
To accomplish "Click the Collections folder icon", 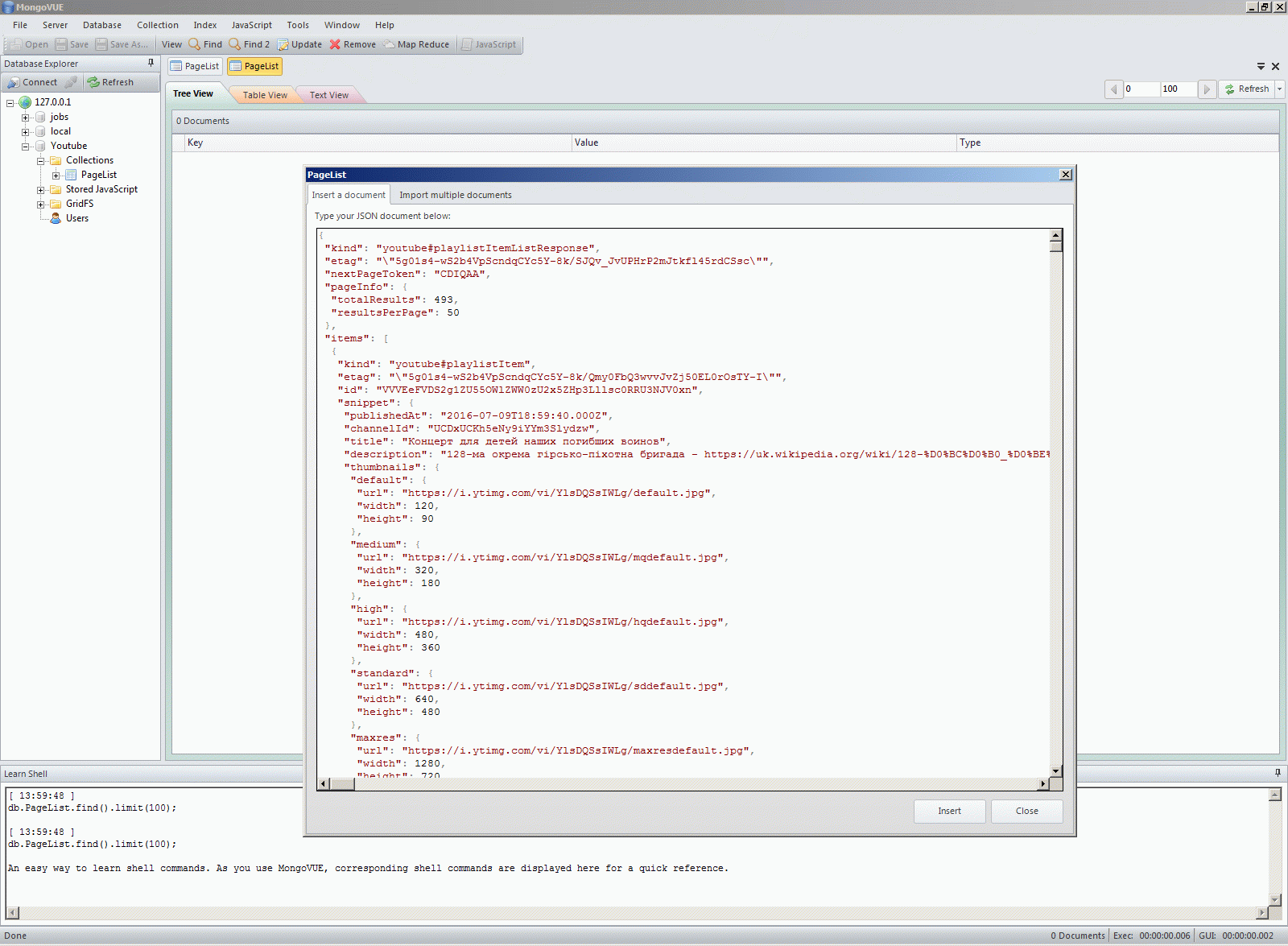I will 56,160.
